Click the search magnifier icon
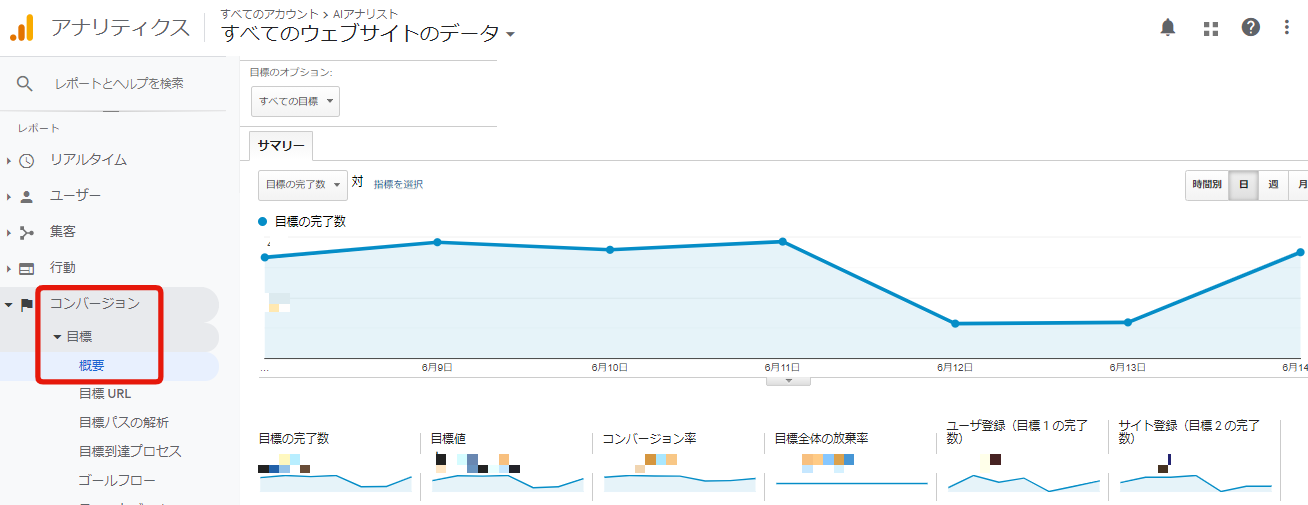This screenshot has width=1308, height=505. tap(25, 84)
